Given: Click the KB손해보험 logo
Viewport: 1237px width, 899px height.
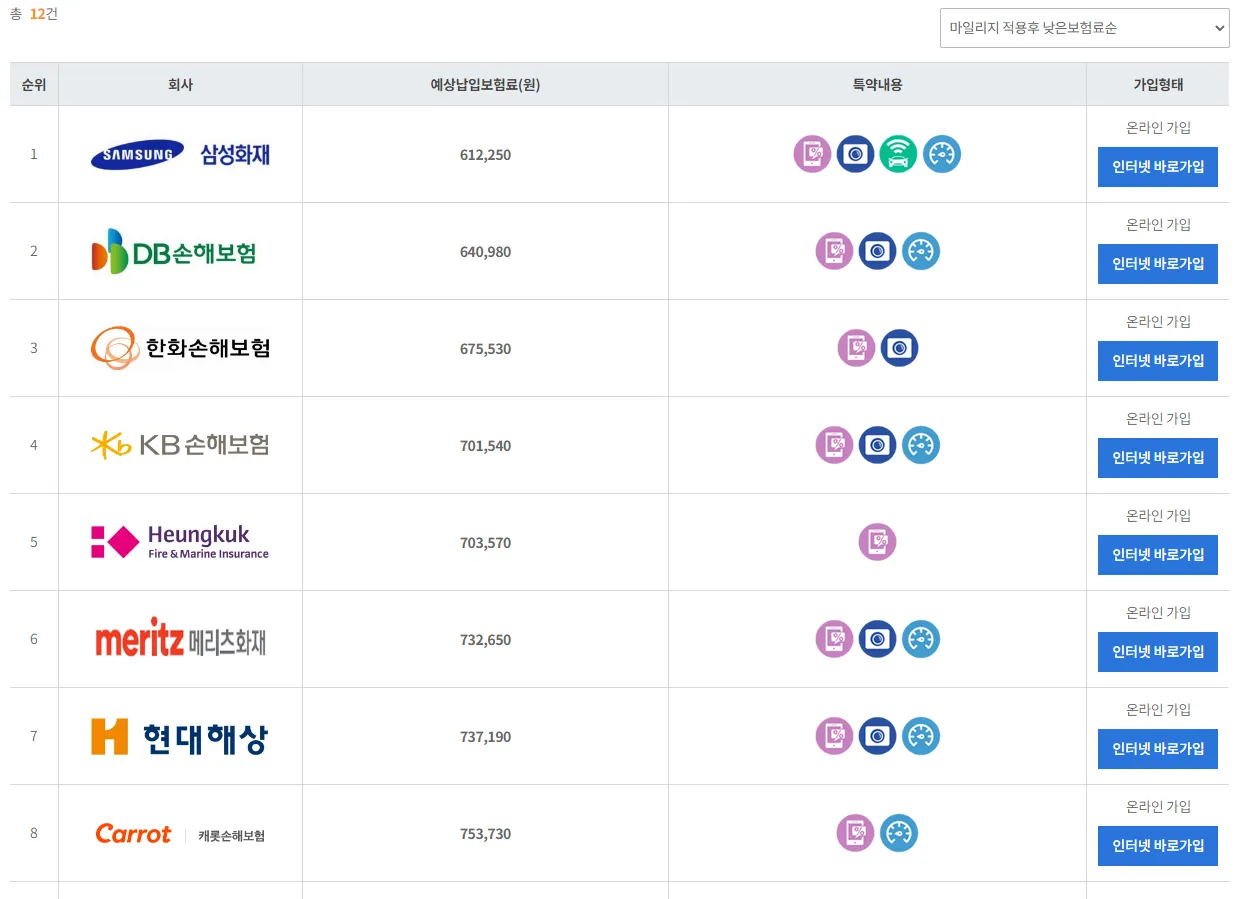Looking at the screenshot, I should tap(180, 445).
